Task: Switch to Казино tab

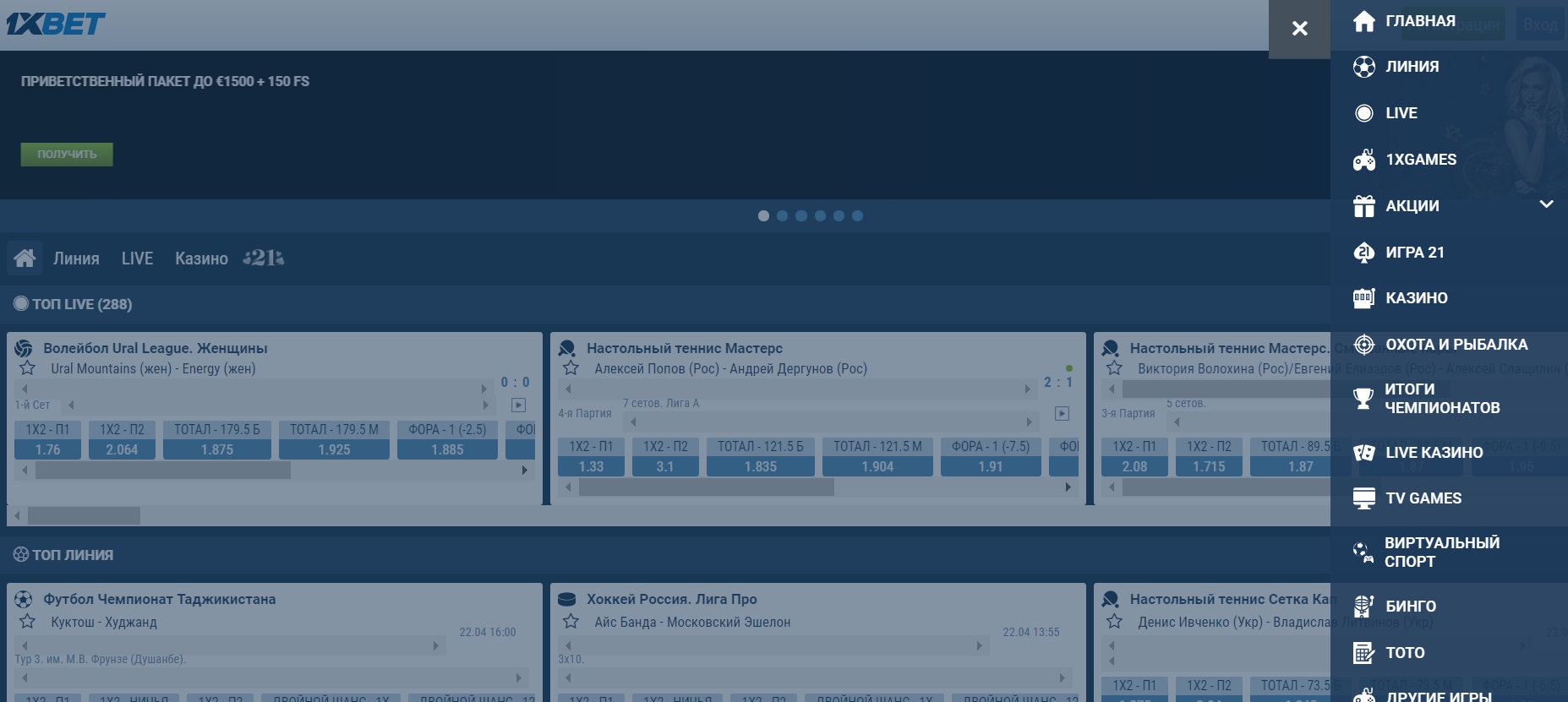Action: pos(201,258)
